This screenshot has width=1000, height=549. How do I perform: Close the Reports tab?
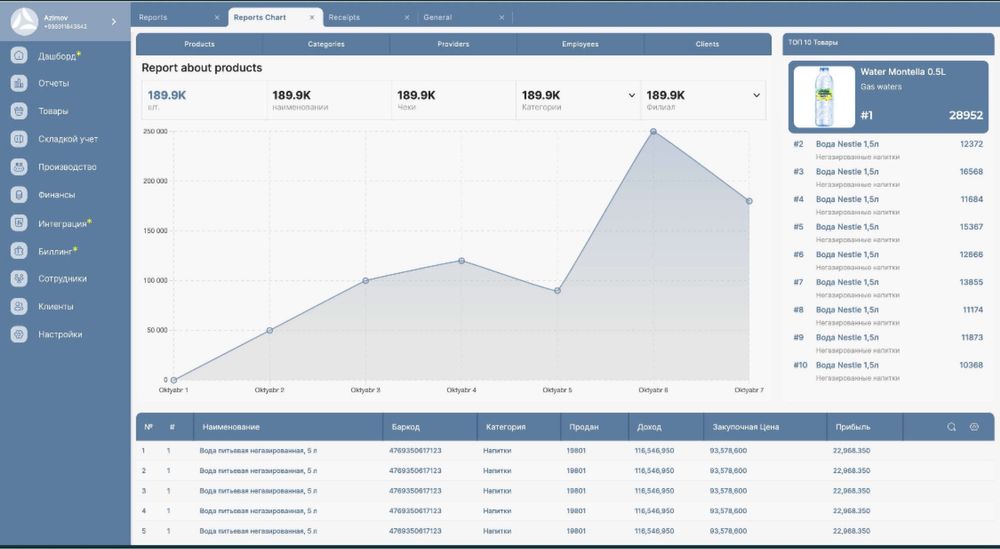tap(217, 17)
